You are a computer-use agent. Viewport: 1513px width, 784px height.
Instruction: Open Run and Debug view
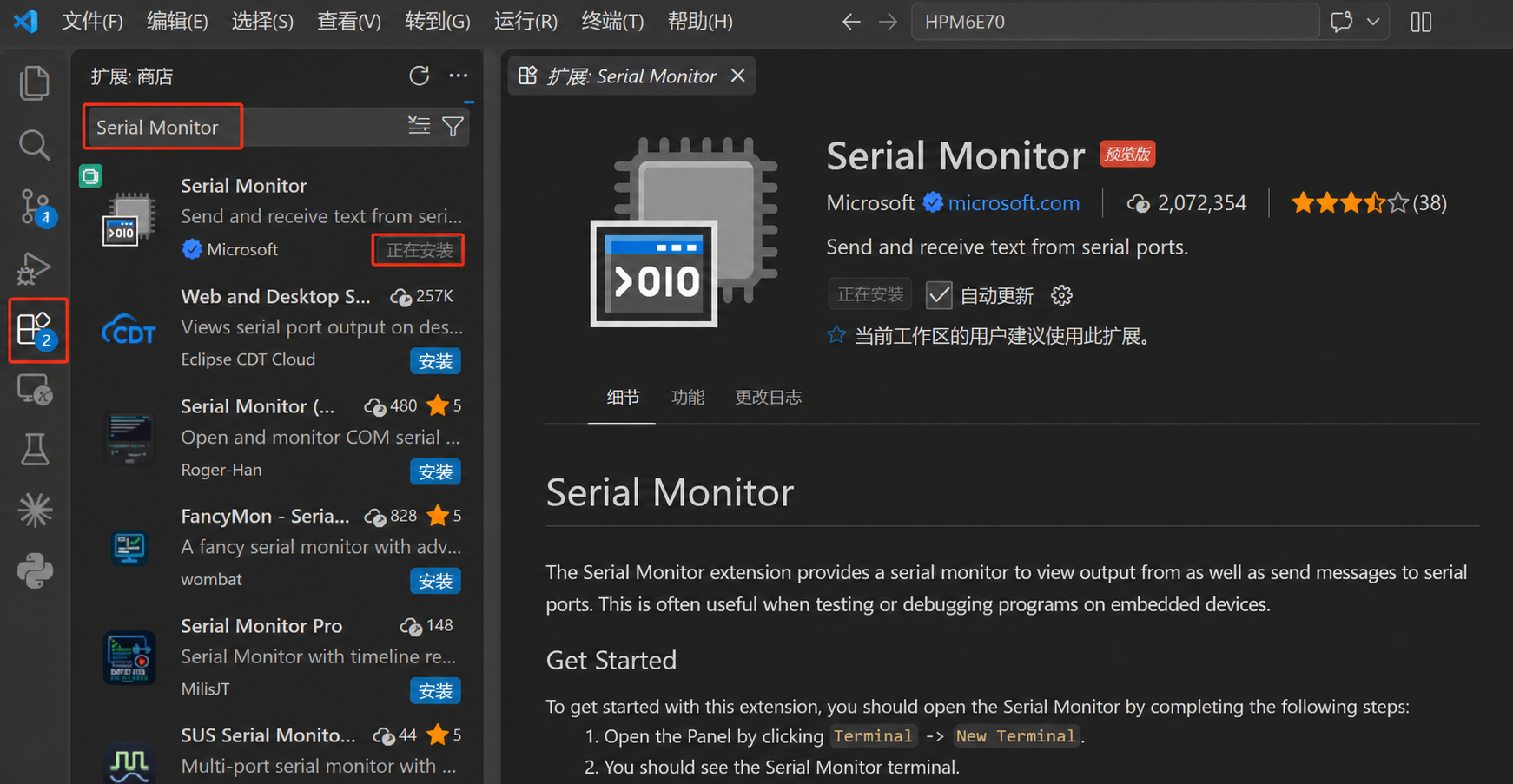click(35, 268)
